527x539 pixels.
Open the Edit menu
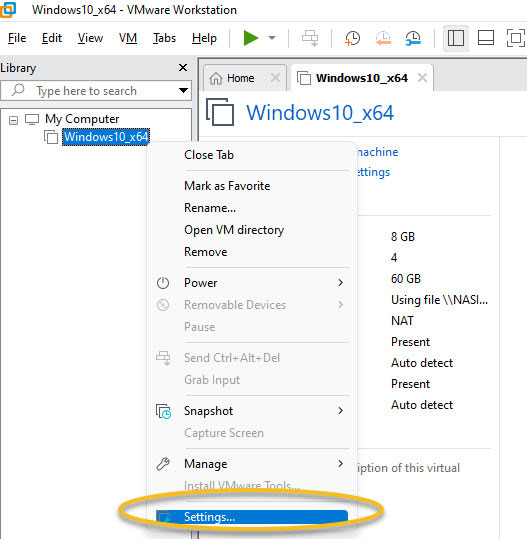coord(52,38)
